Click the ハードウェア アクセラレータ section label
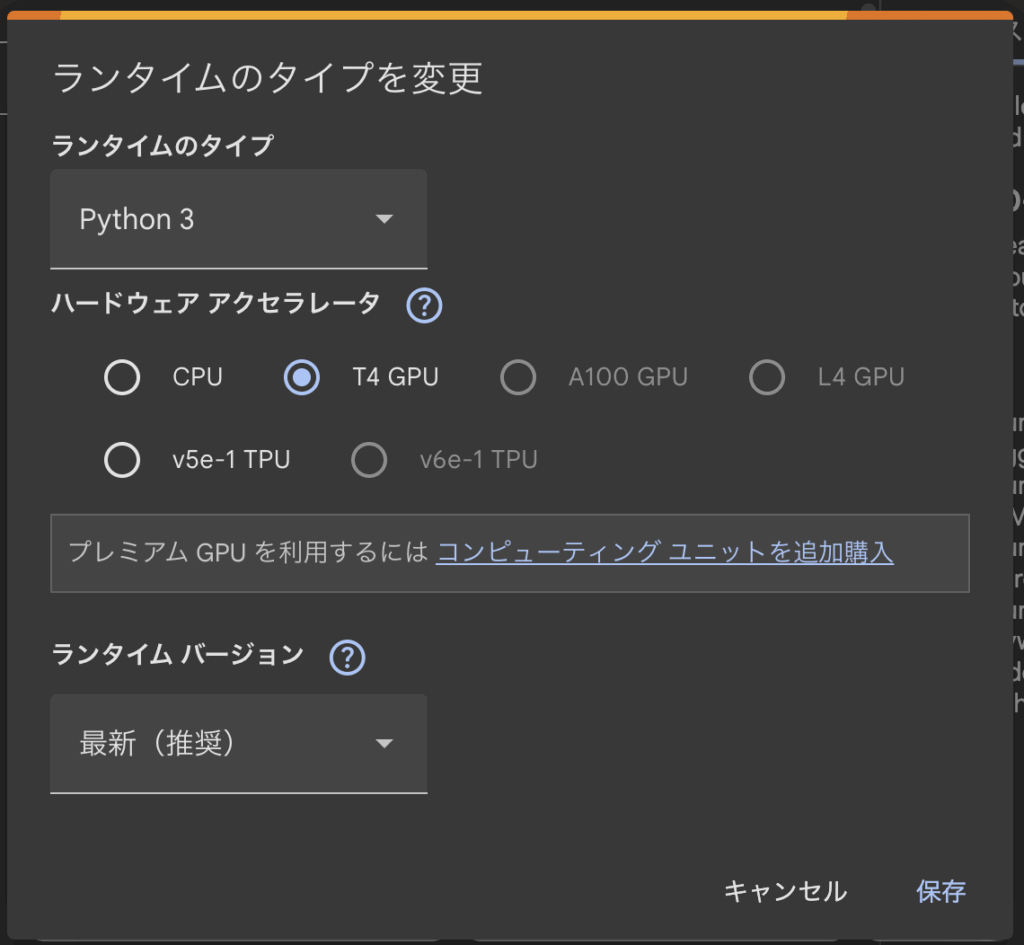Image resolution: width=1024 pixels, height=945 pixels. 215,303
